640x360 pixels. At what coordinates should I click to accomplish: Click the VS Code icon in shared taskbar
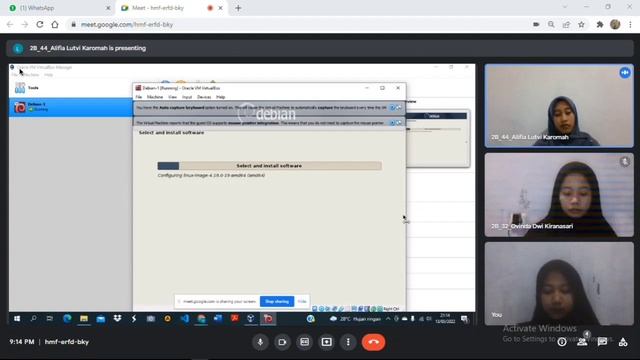point(184,319)
